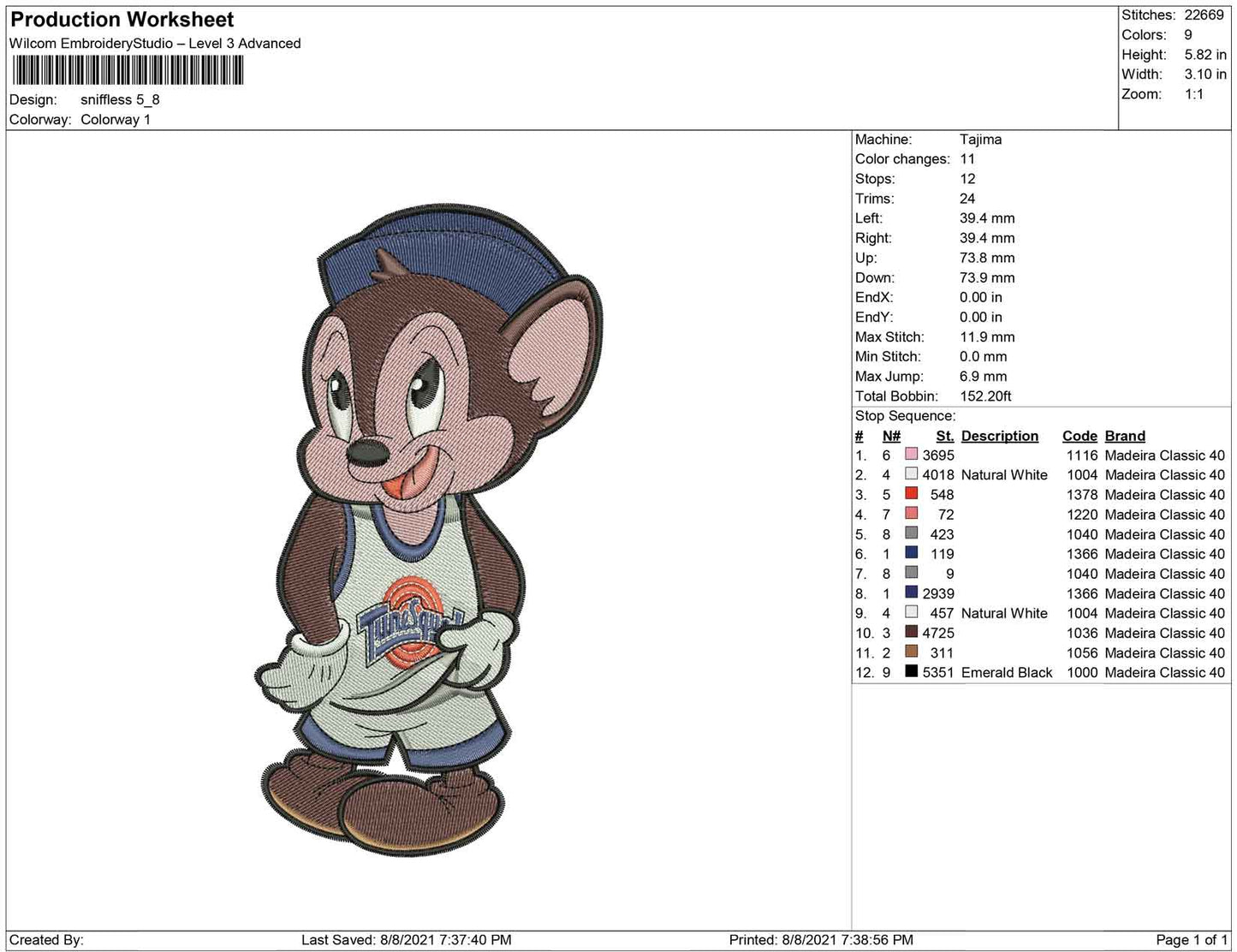
Task: Select the "Printed: 8/8/2021 7:38:56 PM" footer
Action: (821, 940)
